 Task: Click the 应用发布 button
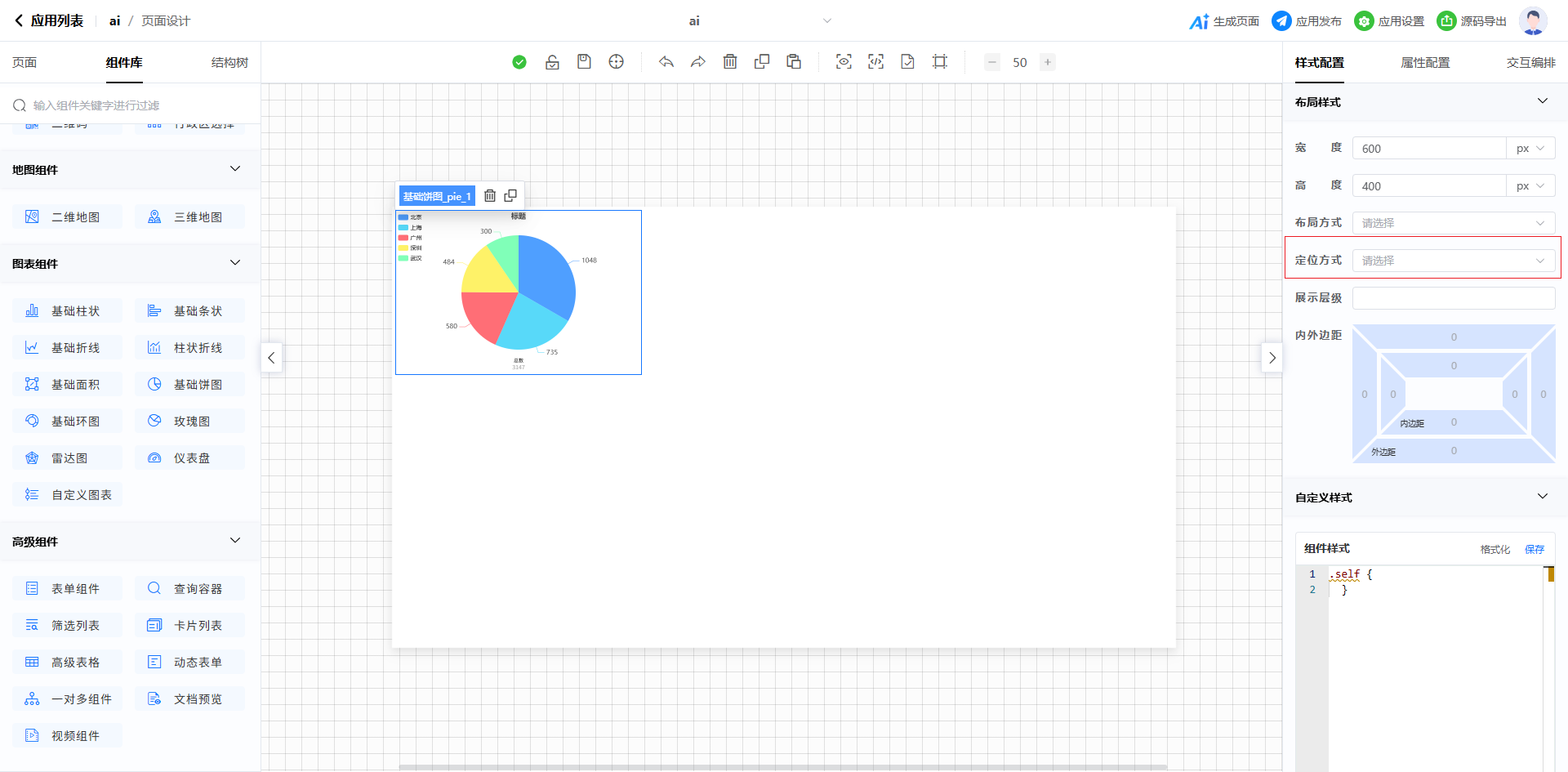[1307, 21]
